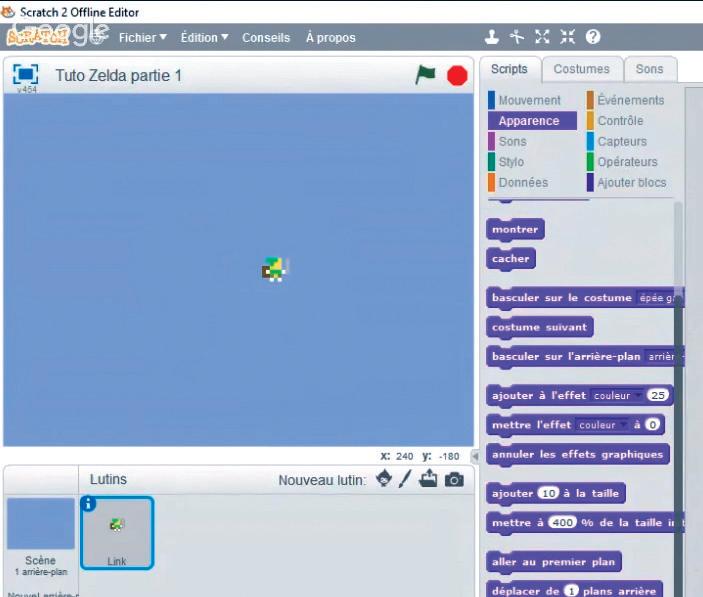Open the Édition menu
703x597 pixels.
[x=204, y=38]
